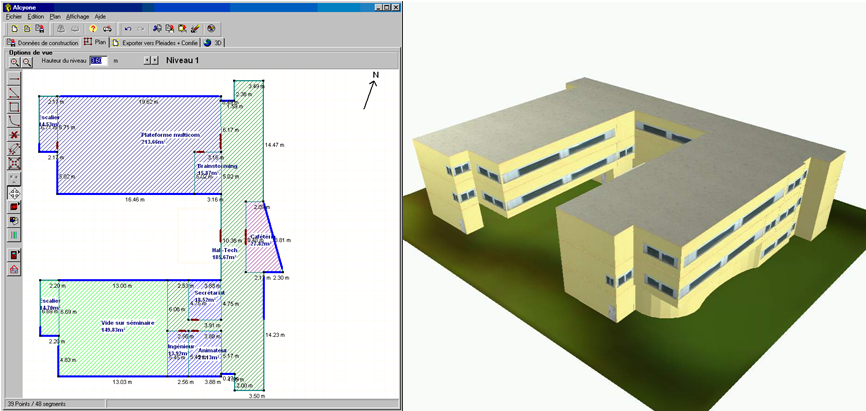Click the yellow question mark help icon

pyautogui.click(x=93, y=29)
